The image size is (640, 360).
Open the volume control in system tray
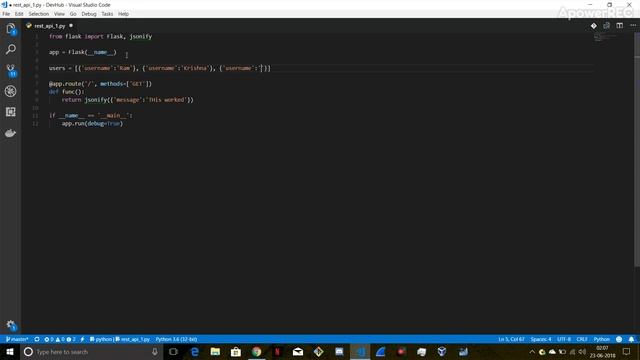coord(583,352)
